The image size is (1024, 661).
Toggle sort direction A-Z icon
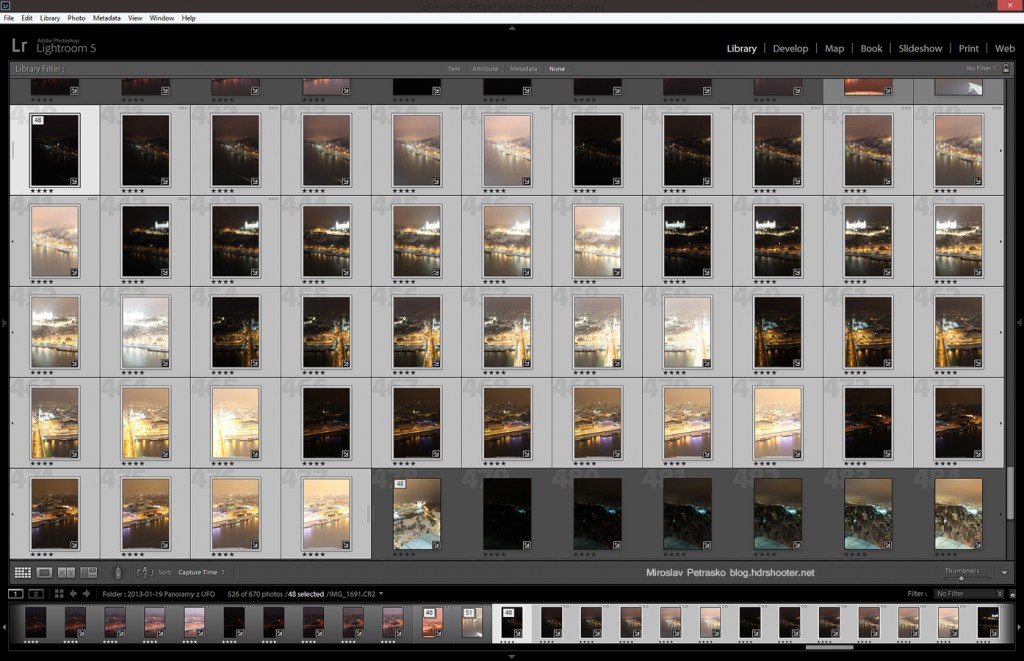point(145,572)
